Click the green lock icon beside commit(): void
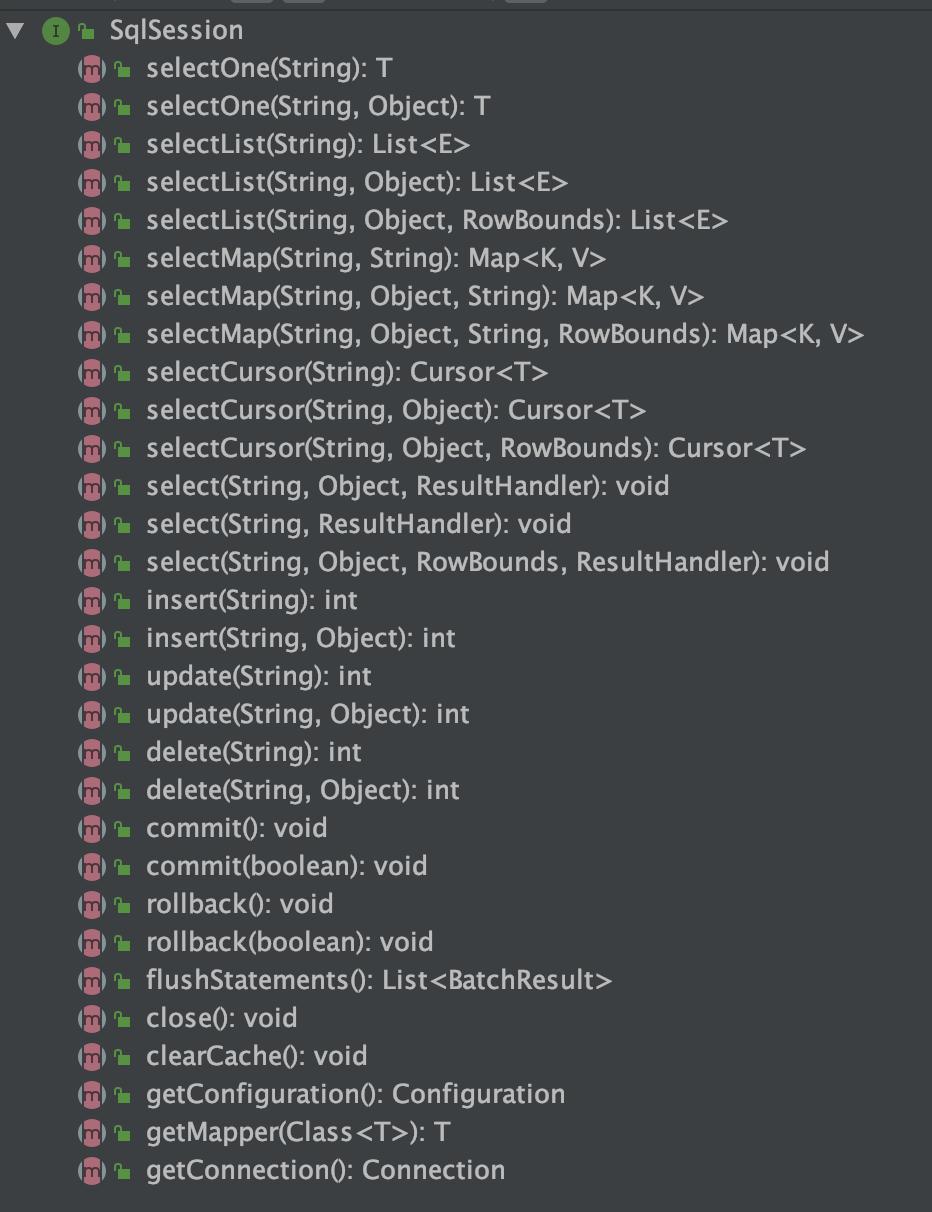Image resolution: width=932 pixels, height=1212 pixels. (x=122, y=829)
